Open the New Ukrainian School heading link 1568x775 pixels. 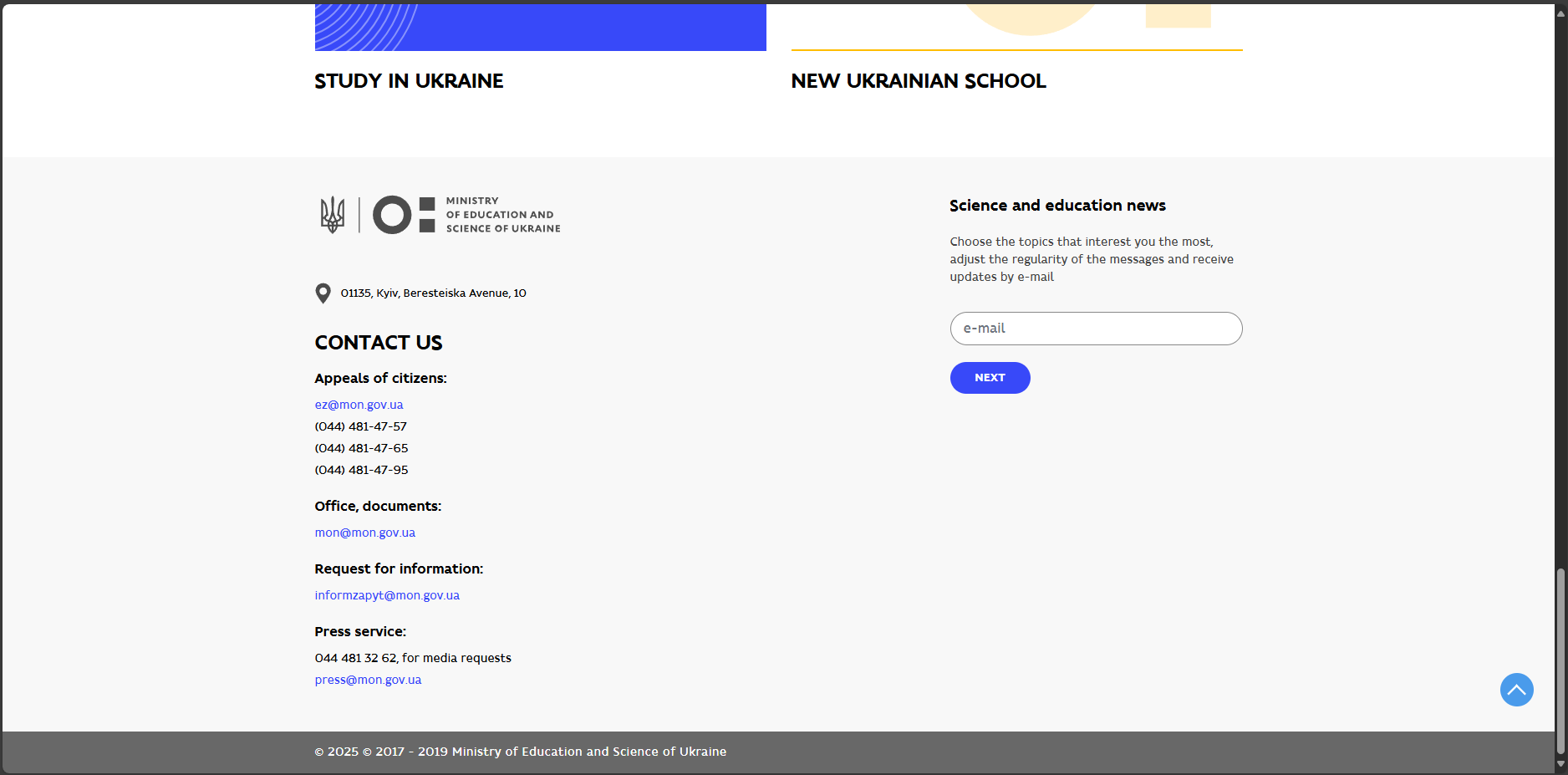pyautogui.click(x=918, y=81)
